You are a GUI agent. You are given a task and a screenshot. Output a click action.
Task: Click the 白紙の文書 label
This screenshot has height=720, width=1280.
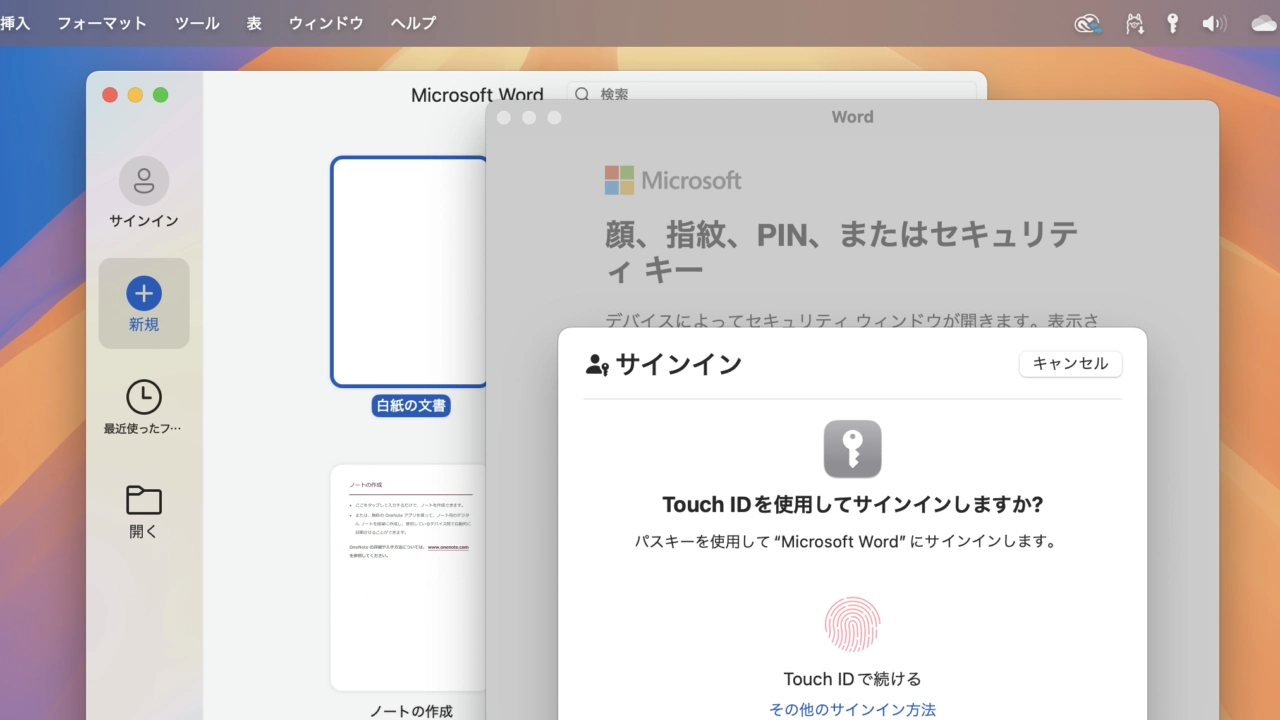coord(411,406)
